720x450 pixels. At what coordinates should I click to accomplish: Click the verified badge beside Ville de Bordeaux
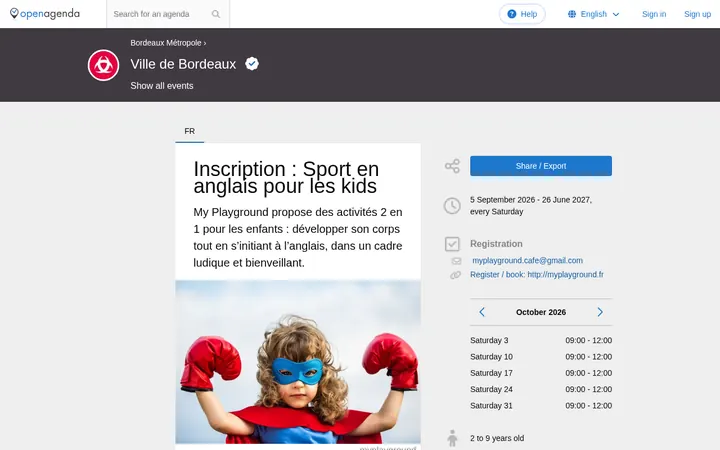(x=252, y=64)
